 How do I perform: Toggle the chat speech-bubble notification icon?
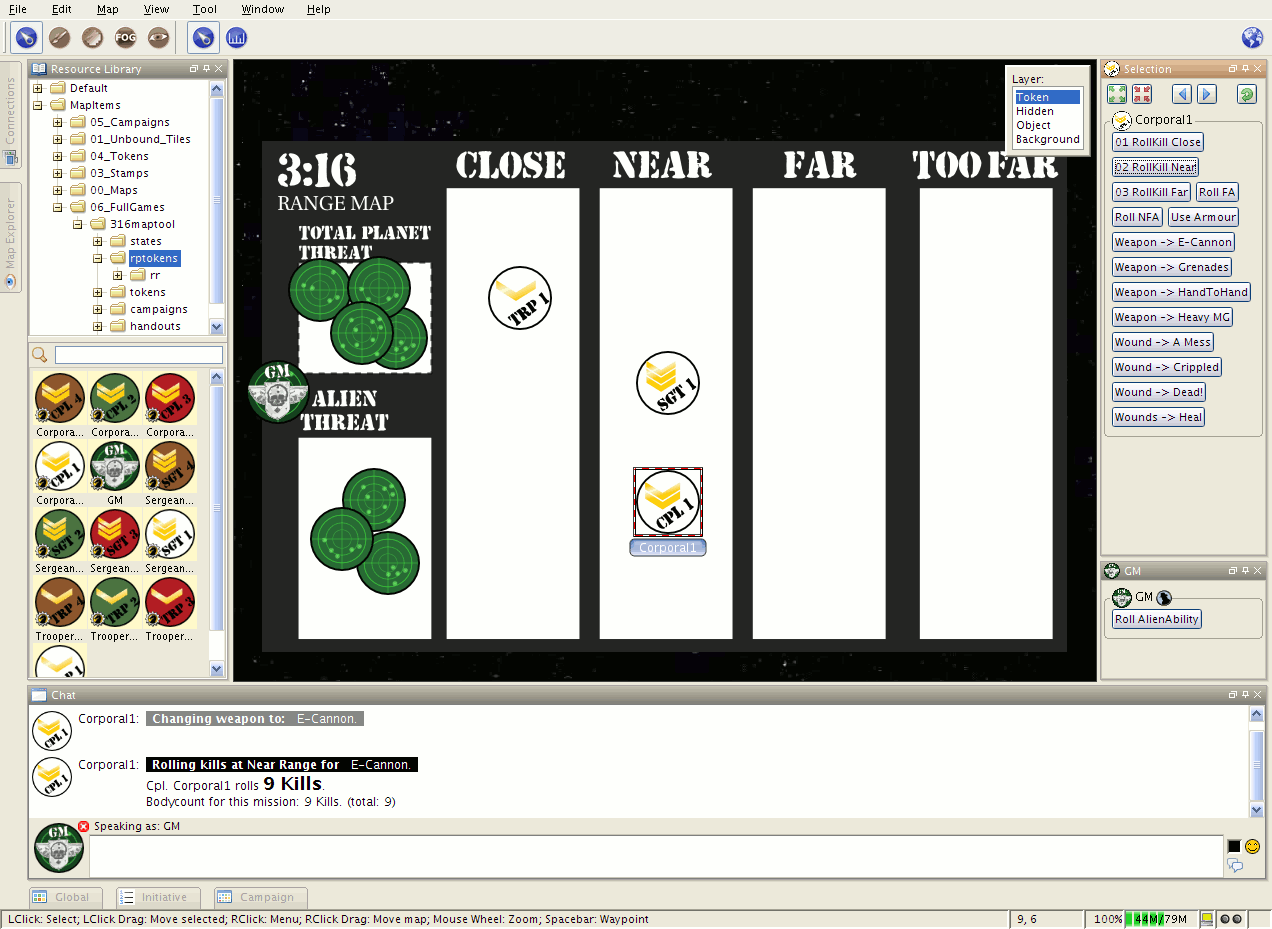tap(1235, 866)
